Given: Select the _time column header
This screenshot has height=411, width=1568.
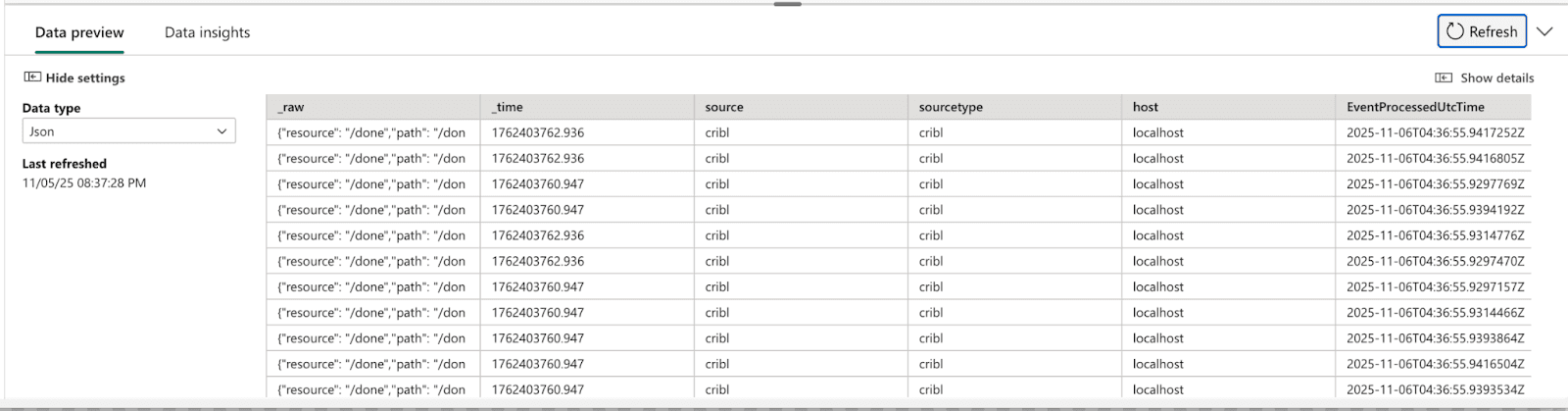Looking at the screenshot, I should click(x=586, y=107).
